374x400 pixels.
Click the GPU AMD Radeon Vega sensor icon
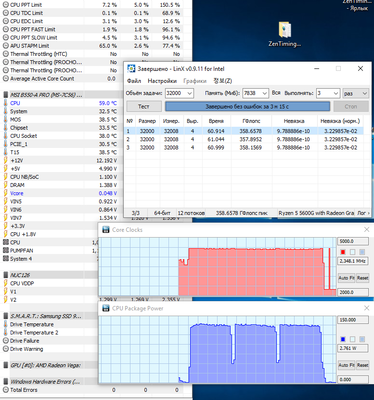tap(5, 365)
